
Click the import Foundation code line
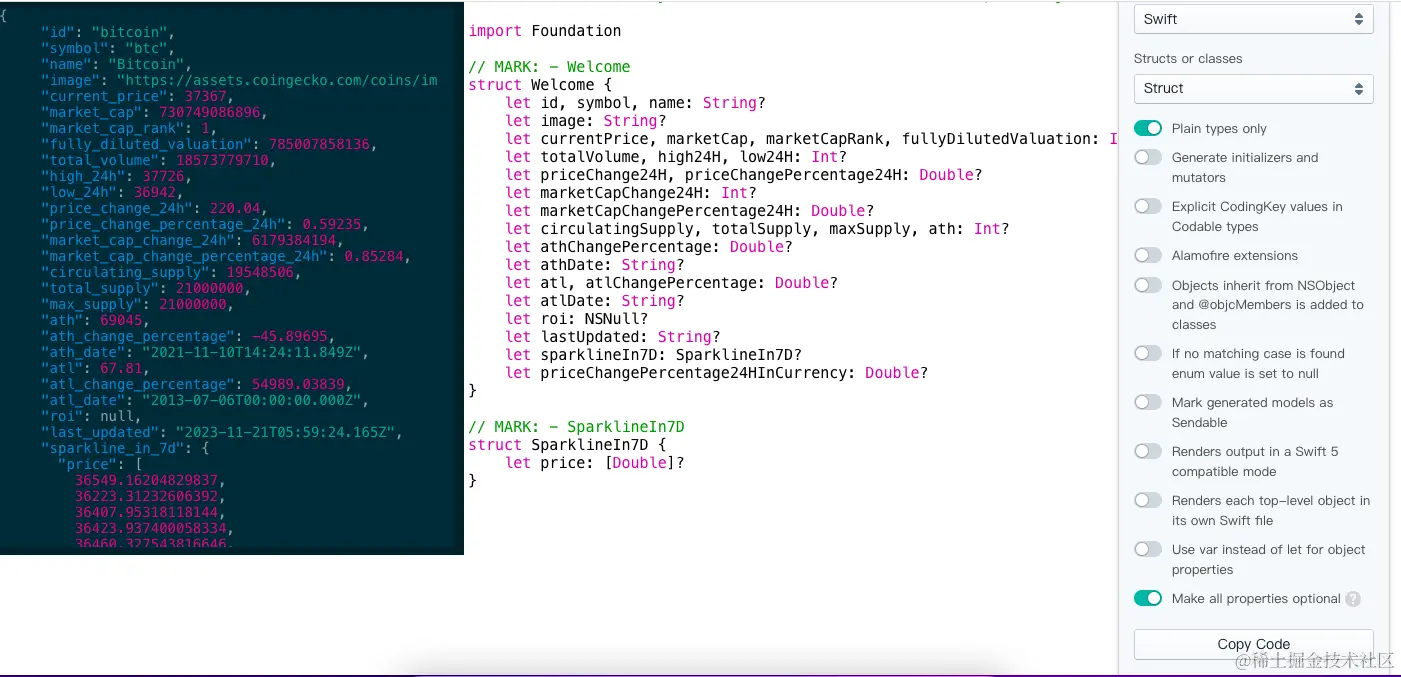click(x=545, y=31)
